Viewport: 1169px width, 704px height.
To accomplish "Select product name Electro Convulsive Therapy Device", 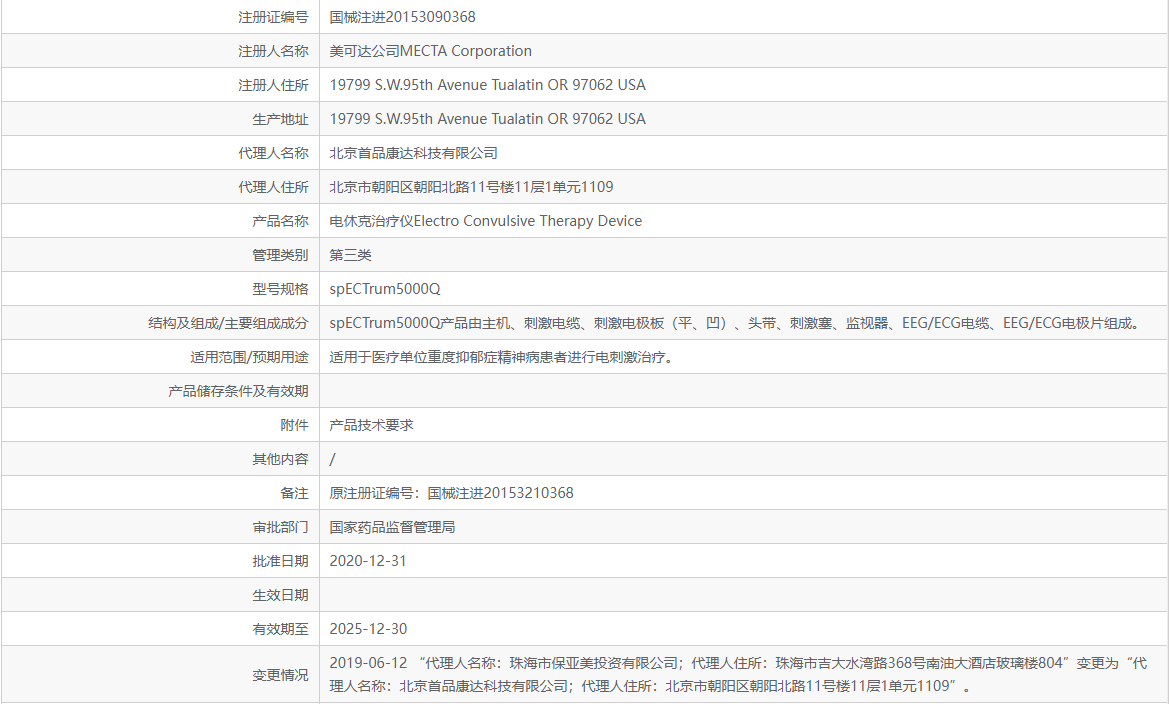I will coord(528,221).
